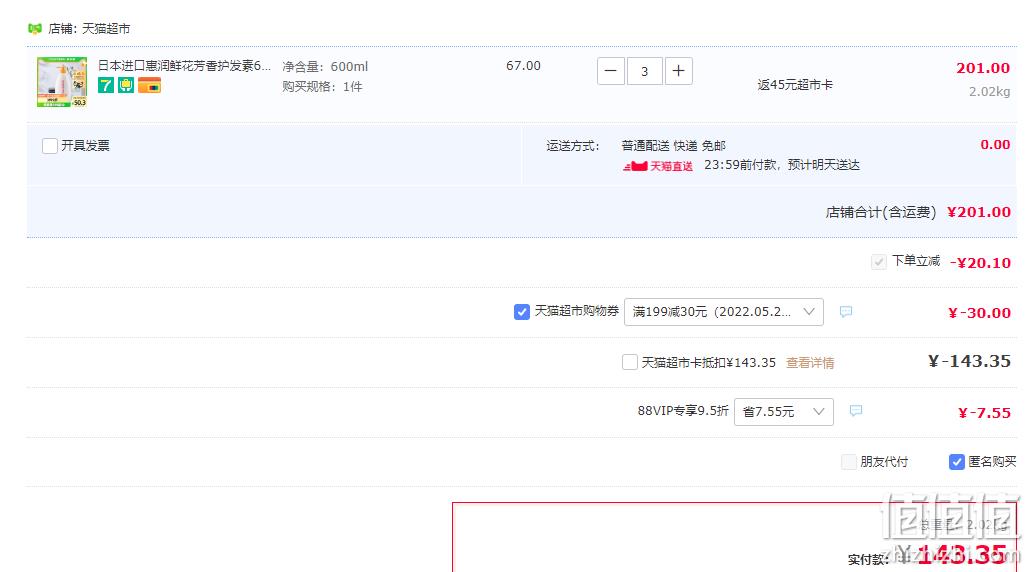Click the 普通配送 快递 免邮 shipping option
1030x572 pixels.
(673, 146)
